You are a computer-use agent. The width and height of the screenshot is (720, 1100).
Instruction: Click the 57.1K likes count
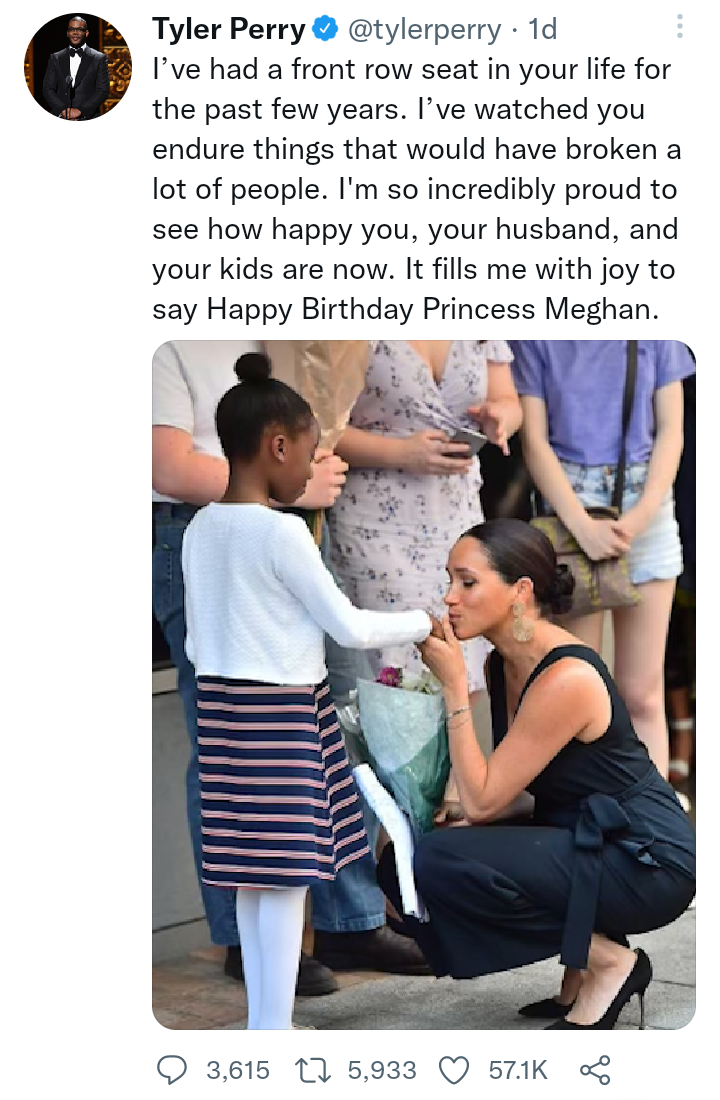tap(518, 1070)
